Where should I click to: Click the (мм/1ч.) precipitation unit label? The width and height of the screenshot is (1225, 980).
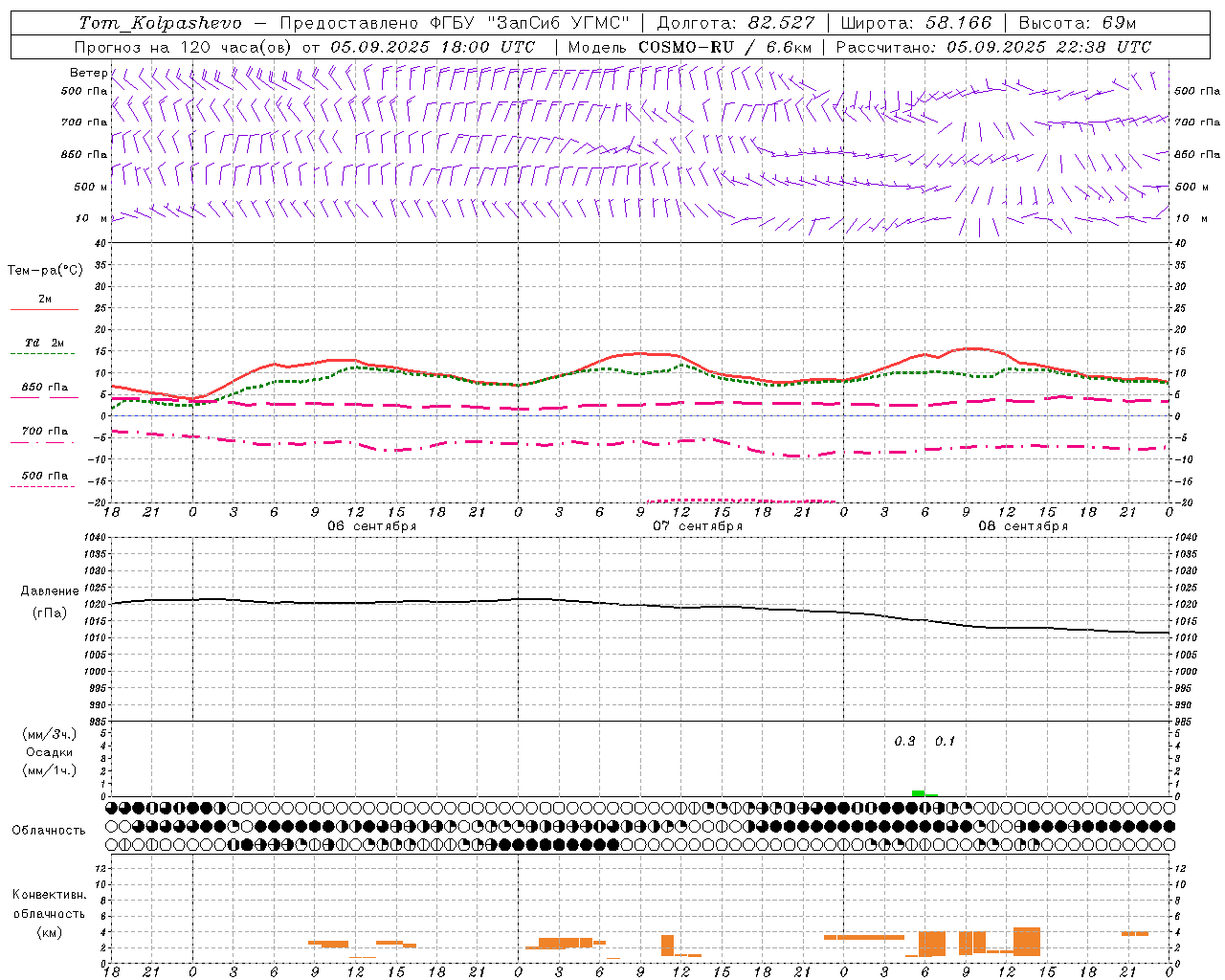(50, 770)
